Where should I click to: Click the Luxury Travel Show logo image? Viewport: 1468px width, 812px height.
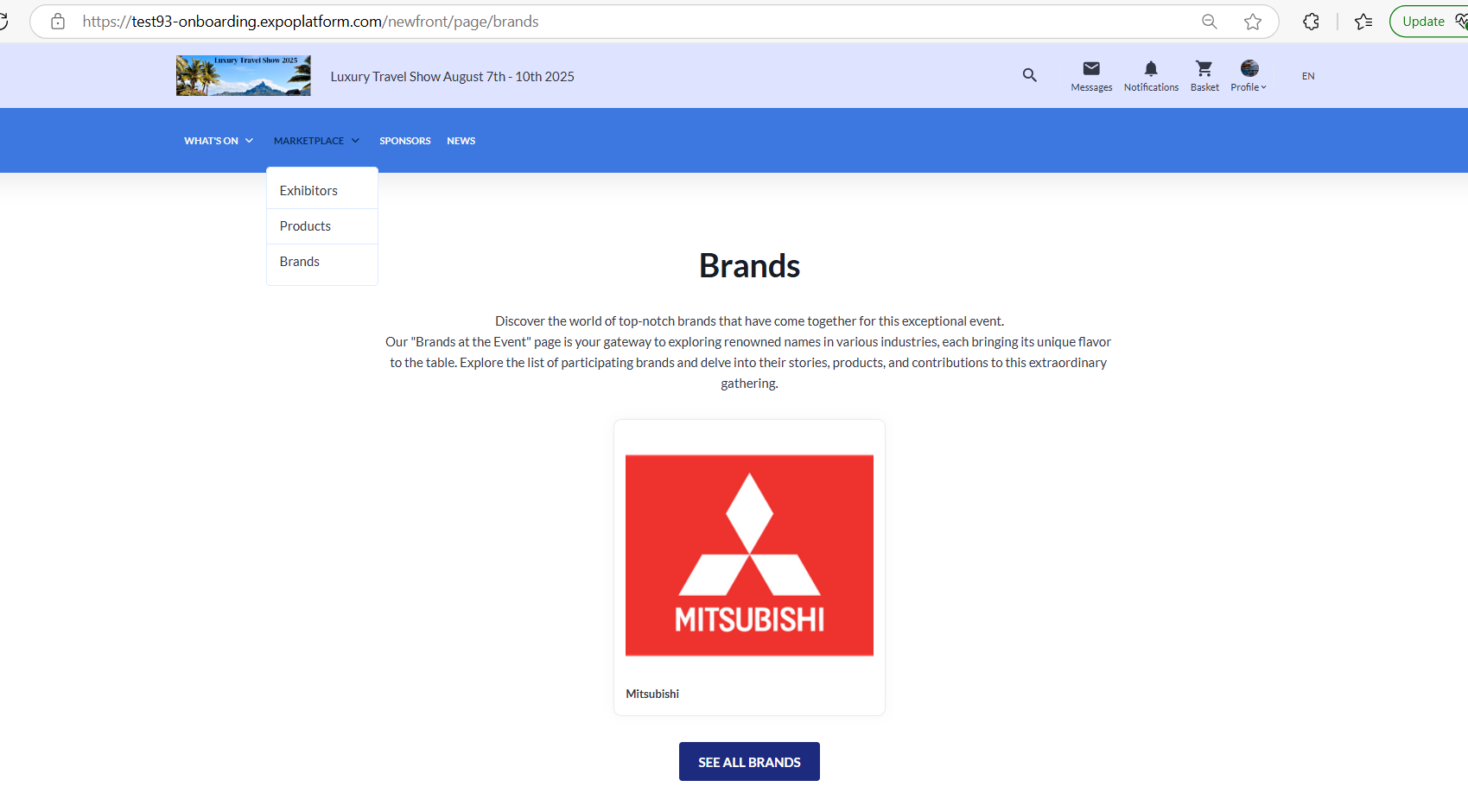click(x=243, y=76)
